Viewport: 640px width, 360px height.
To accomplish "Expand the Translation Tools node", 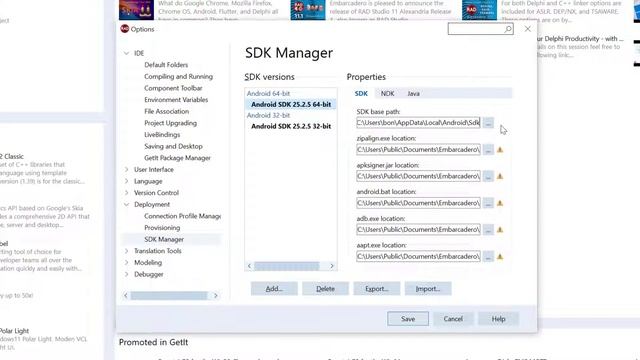I will [x=127, y=251].
